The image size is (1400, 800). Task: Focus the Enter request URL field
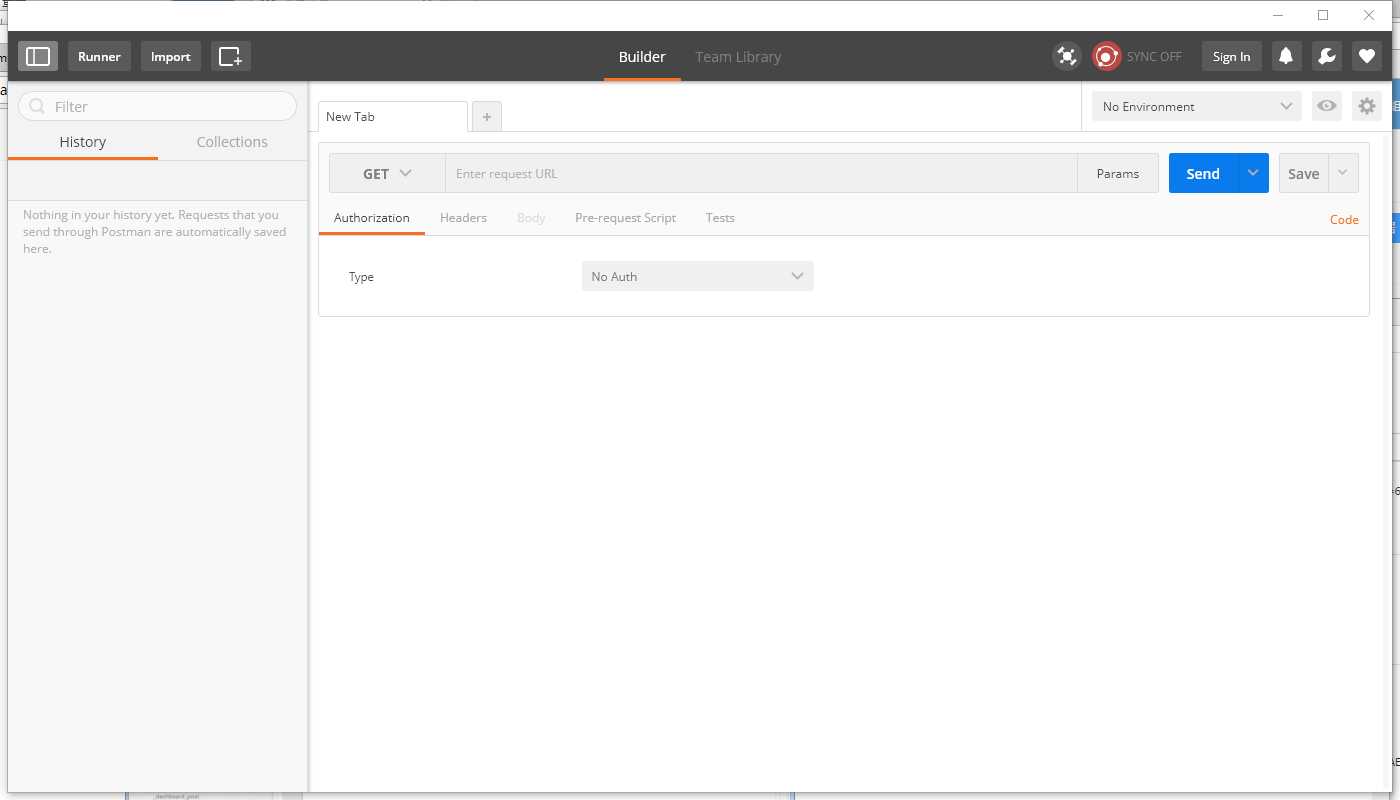click(761, 173)
